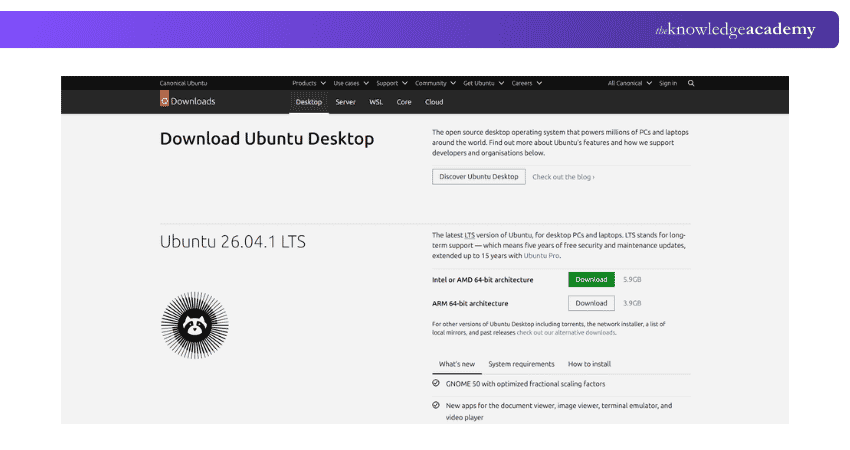Click the Ubuntu logo beside Downloads
This screenshot has height=450, width=850.
click(x=164, y=99)
